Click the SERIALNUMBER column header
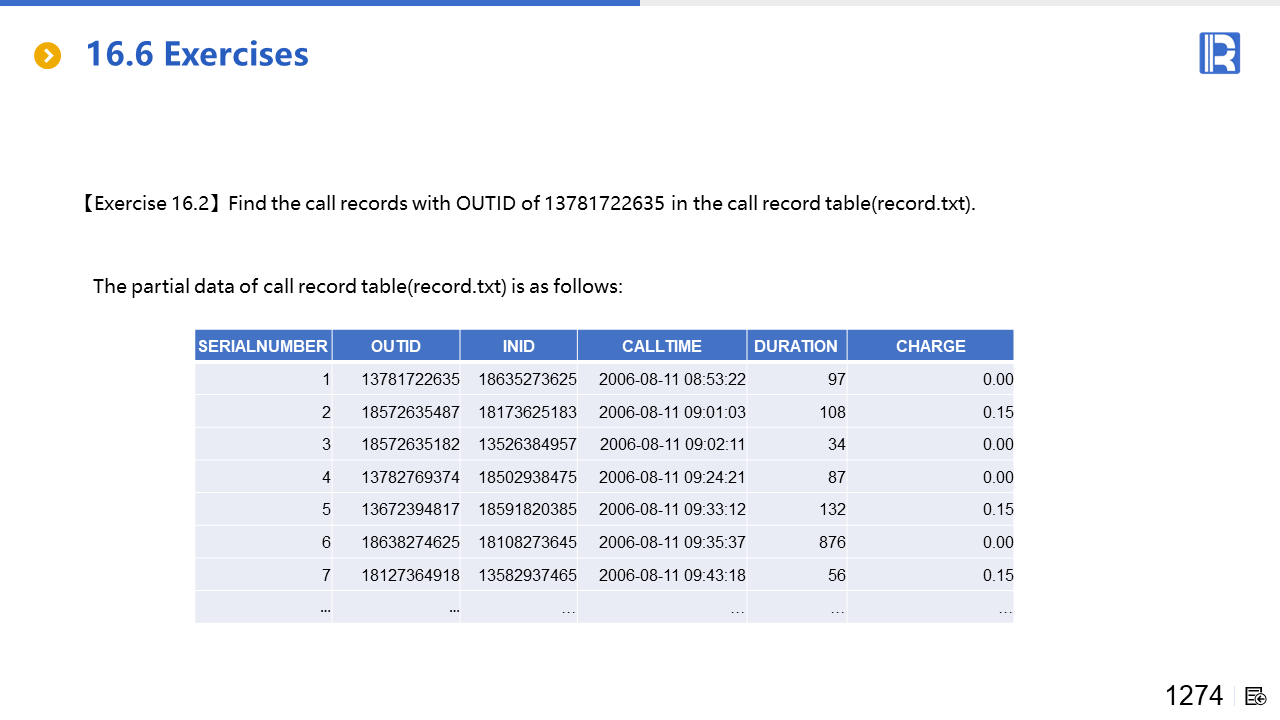This screenshot has width=1280, height=720. (x=263, y=346)
